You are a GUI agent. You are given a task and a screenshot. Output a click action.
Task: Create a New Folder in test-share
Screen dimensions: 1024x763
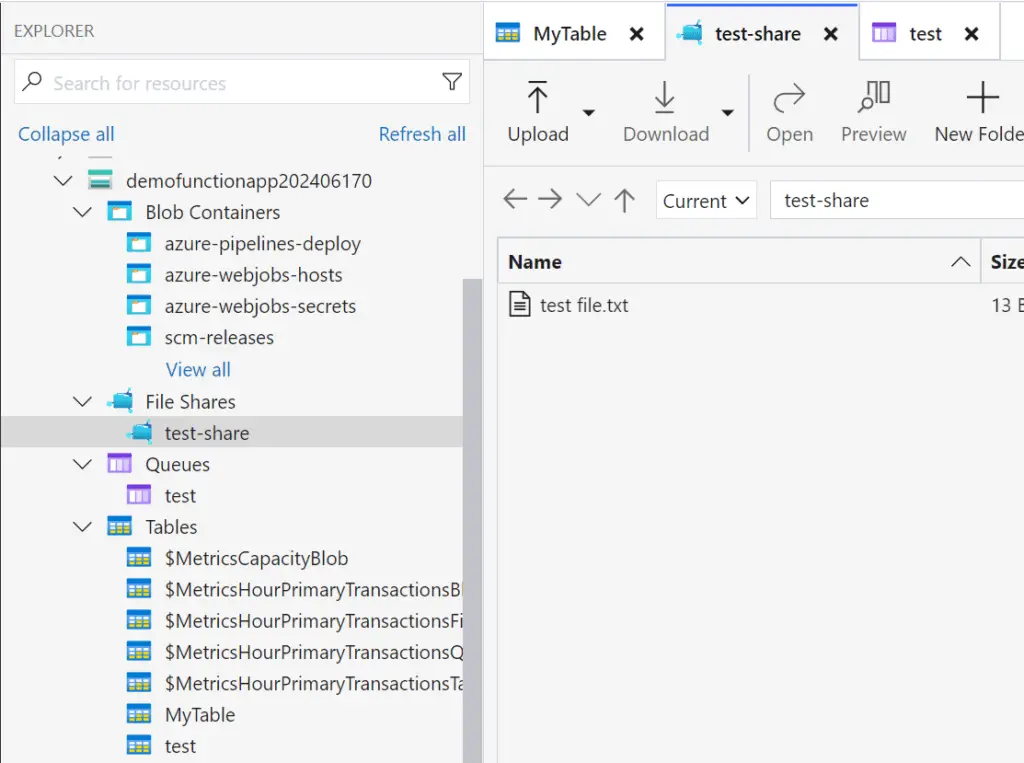click(x=981, y=110)
